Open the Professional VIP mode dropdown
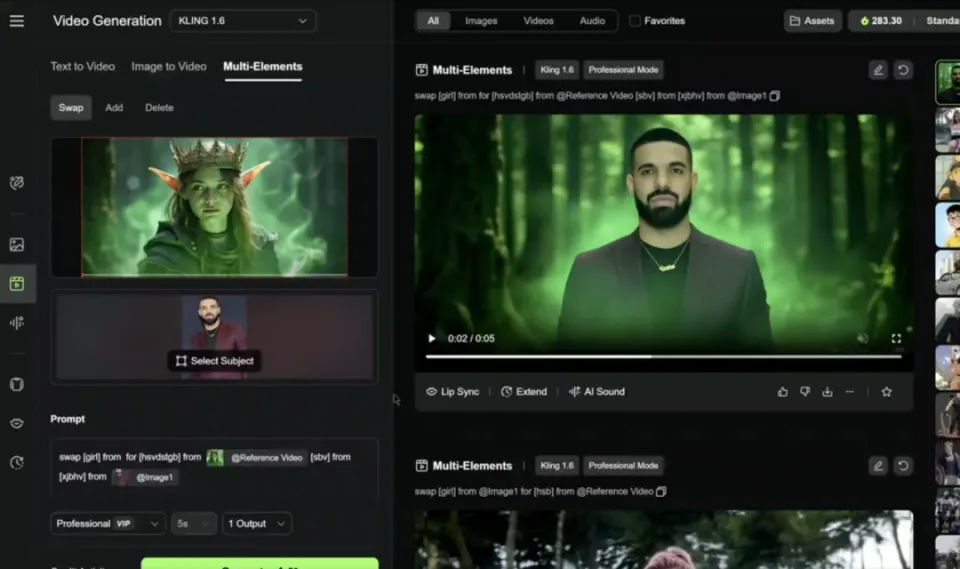 point(108,524)
